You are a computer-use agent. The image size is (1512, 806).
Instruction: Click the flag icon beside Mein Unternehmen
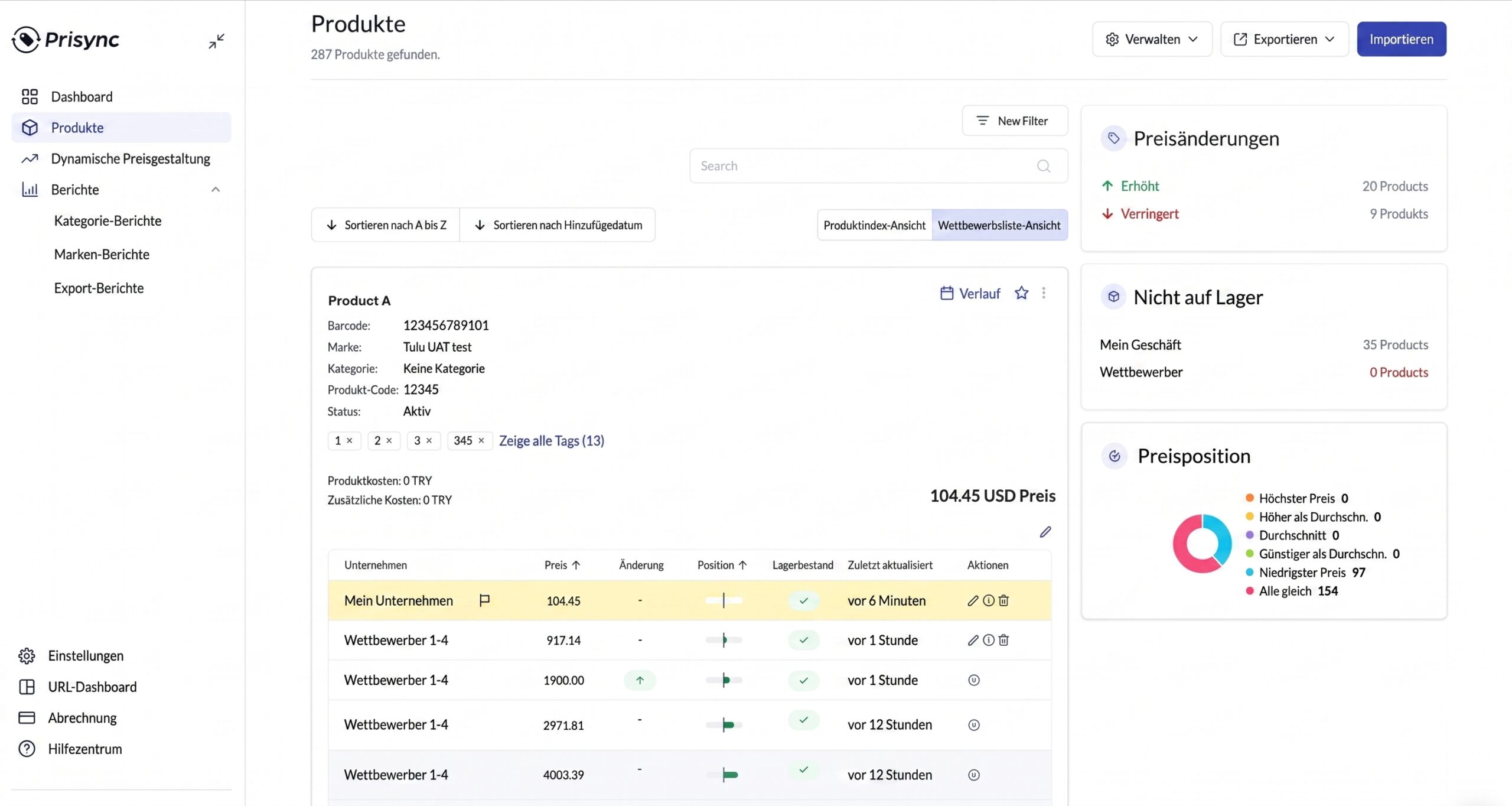484,600
